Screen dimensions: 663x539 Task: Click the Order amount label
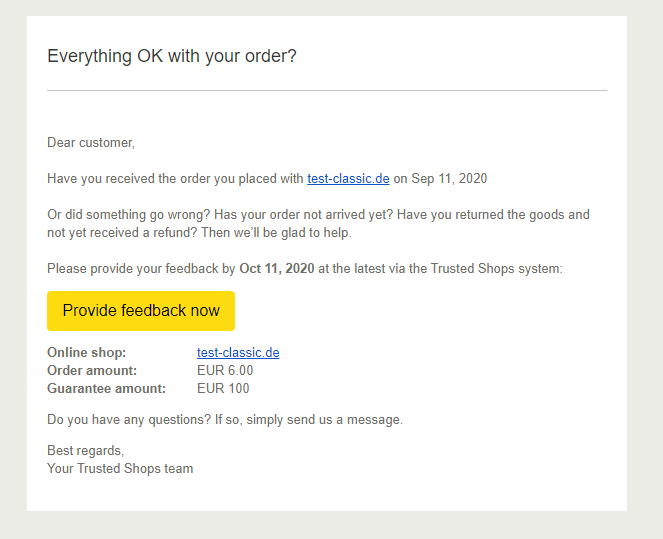click(x=92, y=371)
